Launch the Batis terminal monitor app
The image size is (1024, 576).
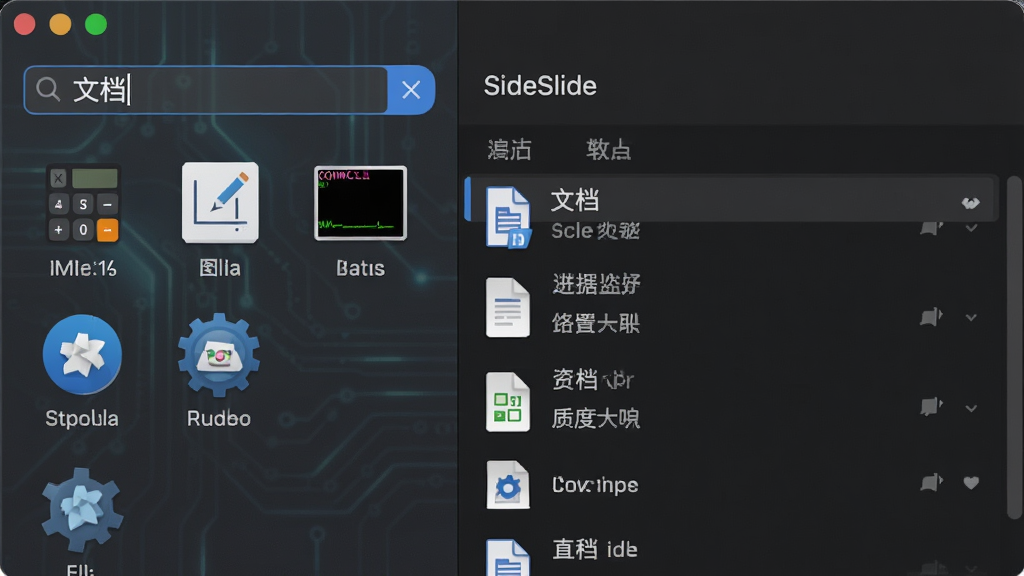(360, 203)
